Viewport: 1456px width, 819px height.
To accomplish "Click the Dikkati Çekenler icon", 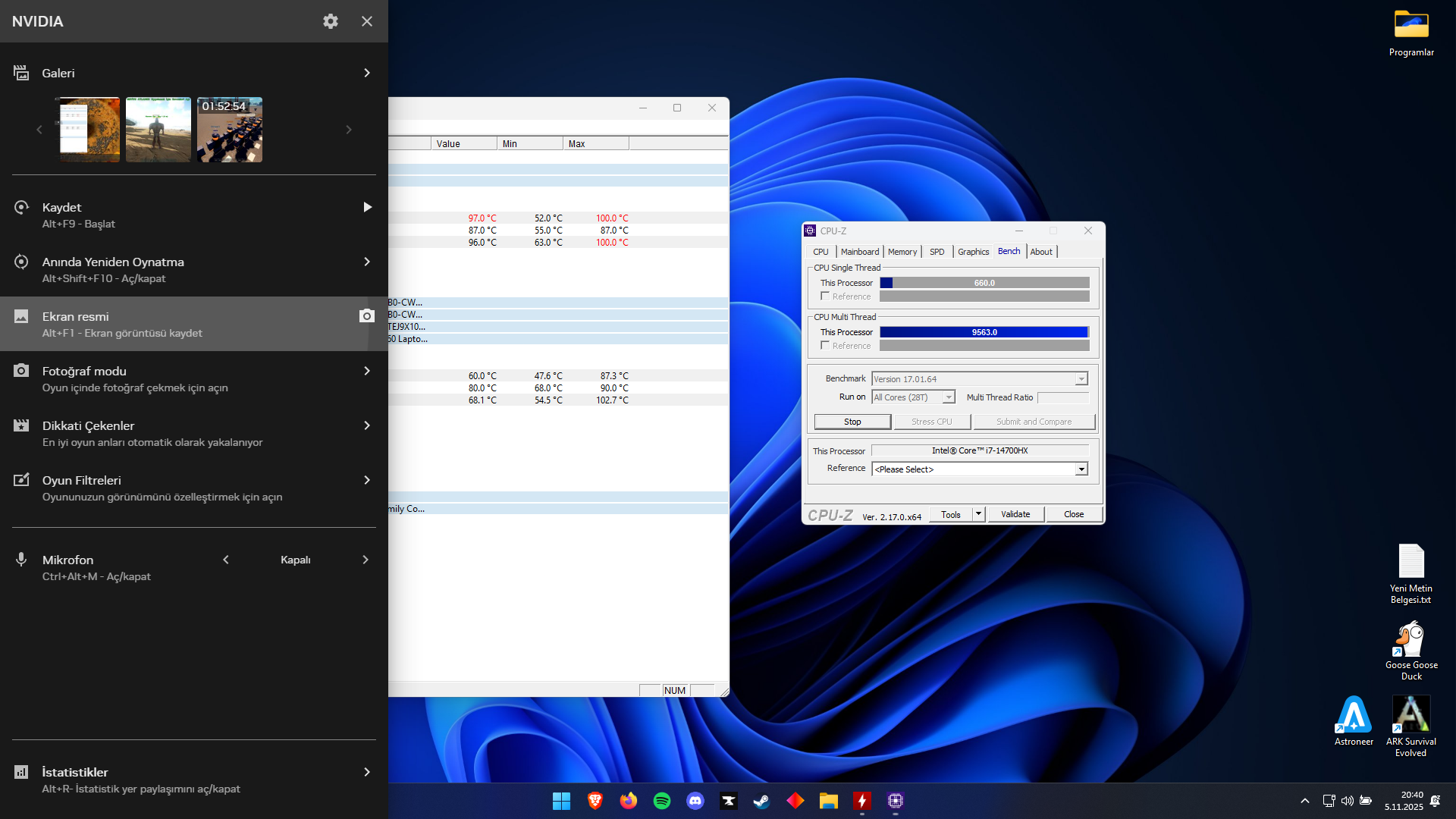I will pos(21,425).
